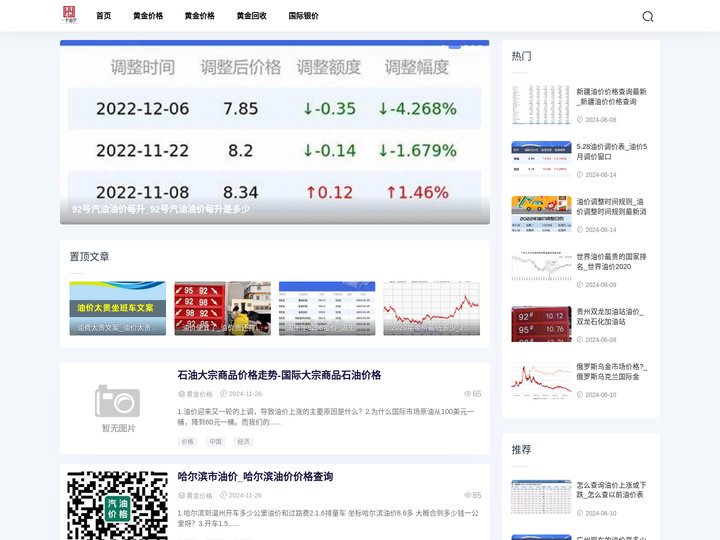Open the red 95 92 price board thumbnail
This screenshot has height=540, width=720.
click(x=222, y=308)
